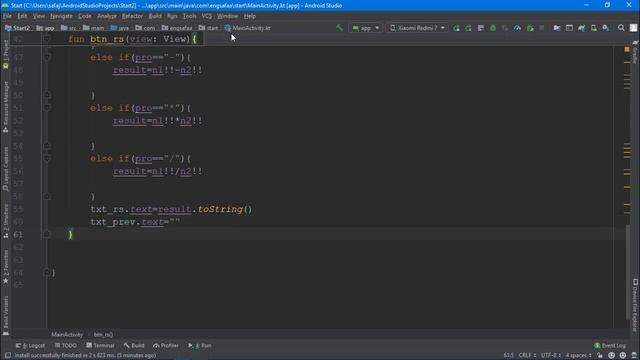
Task: Collapse the else if block at line 51
Action: click(x=47, y=108)
